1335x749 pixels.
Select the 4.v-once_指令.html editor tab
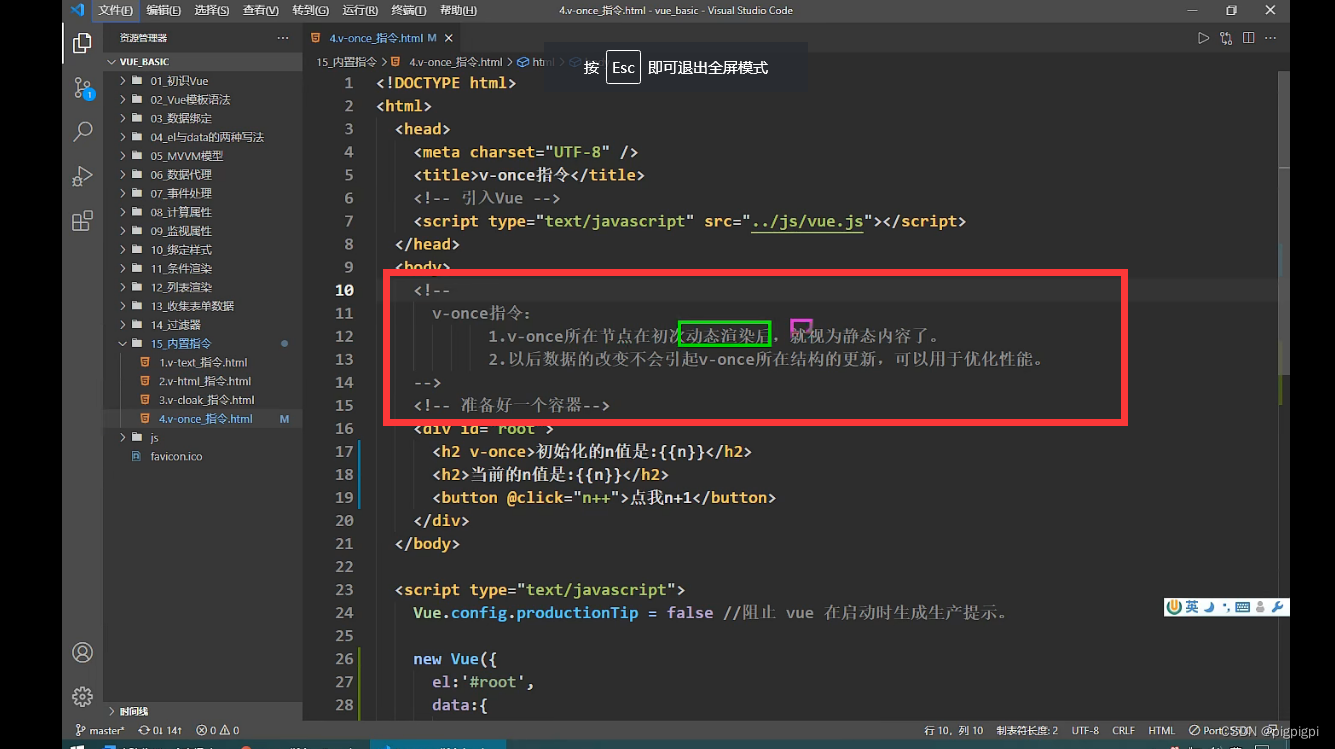click(381, 38)
